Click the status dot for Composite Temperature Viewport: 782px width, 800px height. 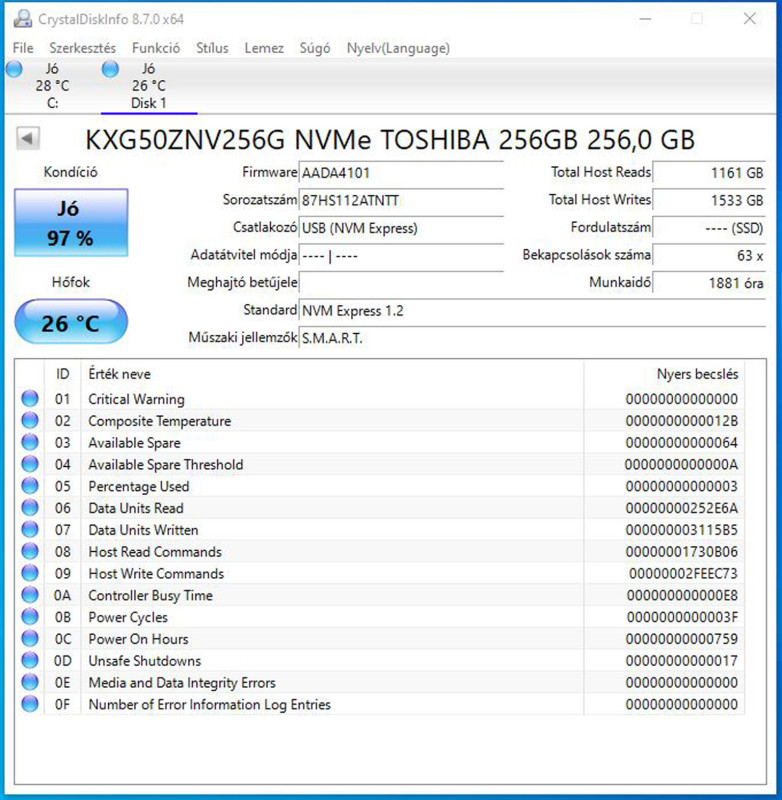click(30, 420)
